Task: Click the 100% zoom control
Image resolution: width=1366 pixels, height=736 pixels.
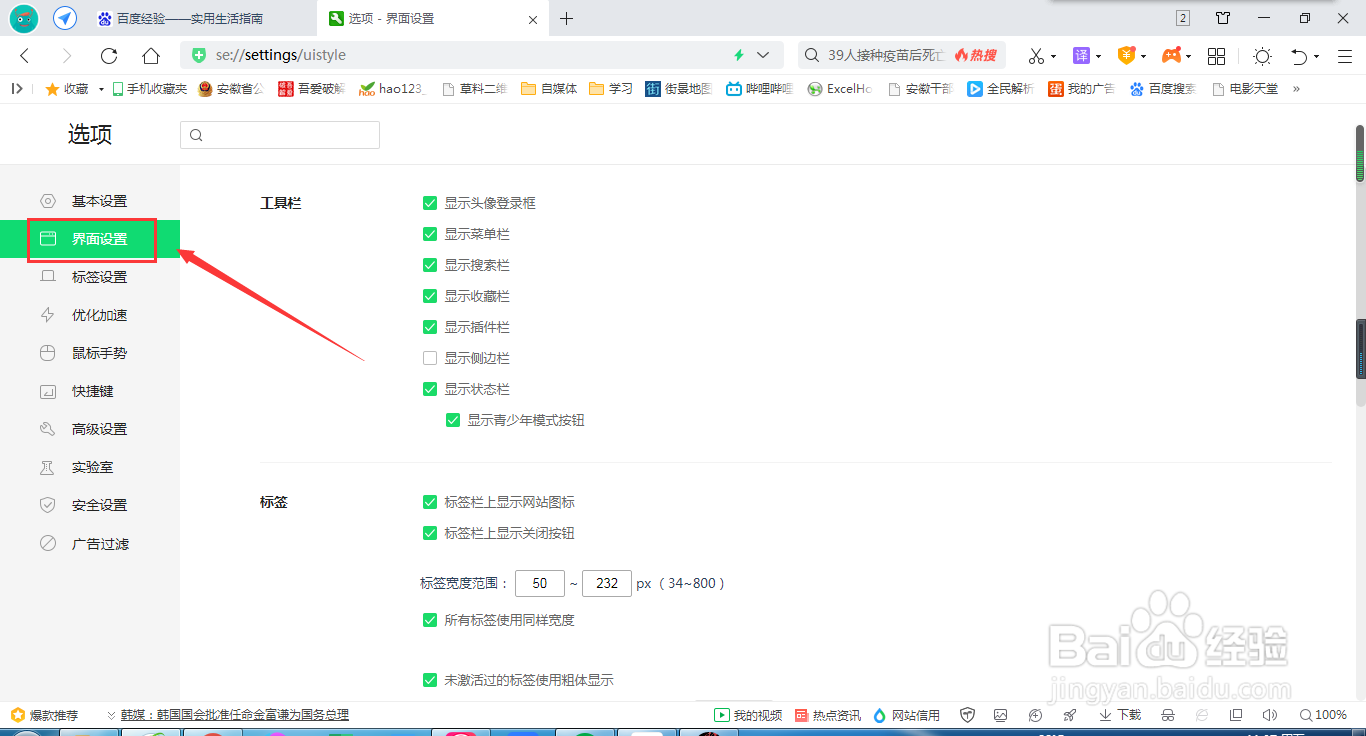Action: point(1325,714)
